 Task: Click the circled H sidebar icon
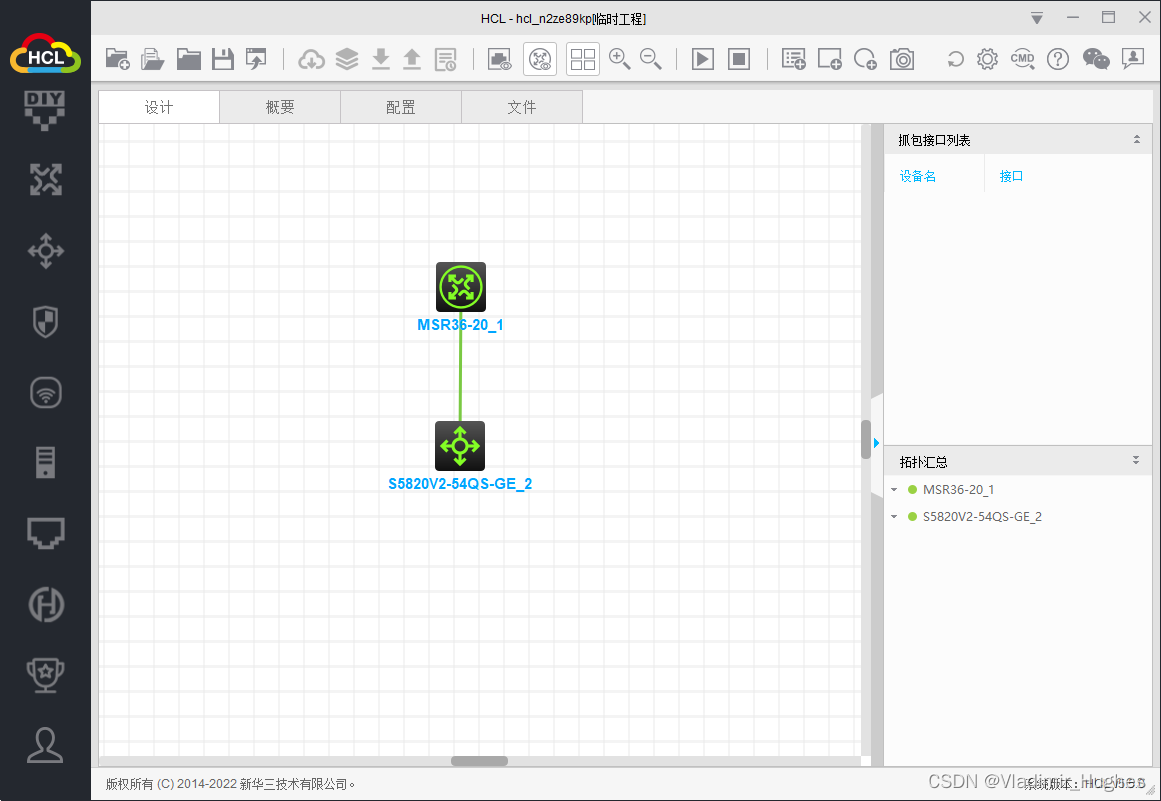pos(45,604)
